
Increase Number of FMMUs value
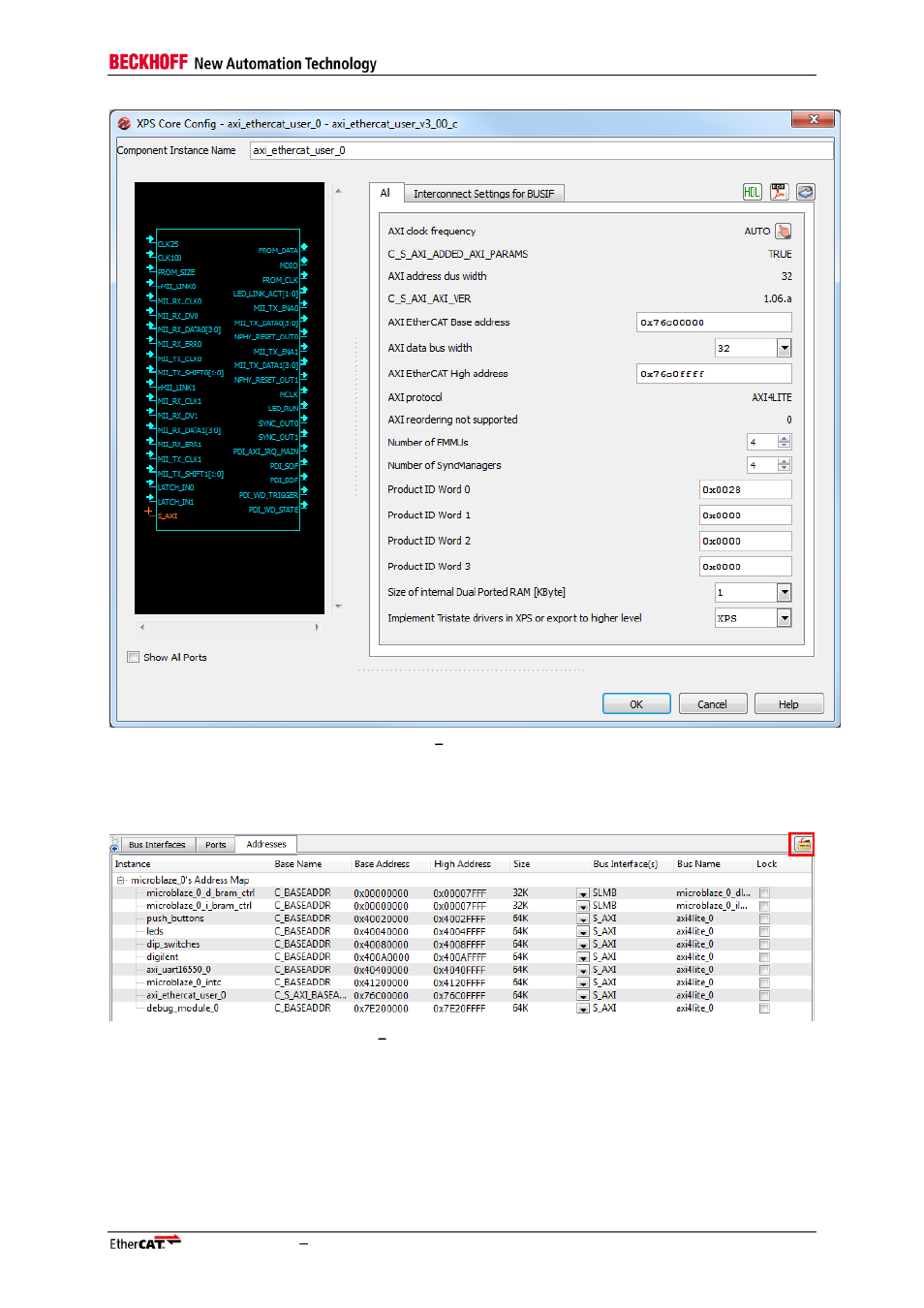click(x=785, y=438)
